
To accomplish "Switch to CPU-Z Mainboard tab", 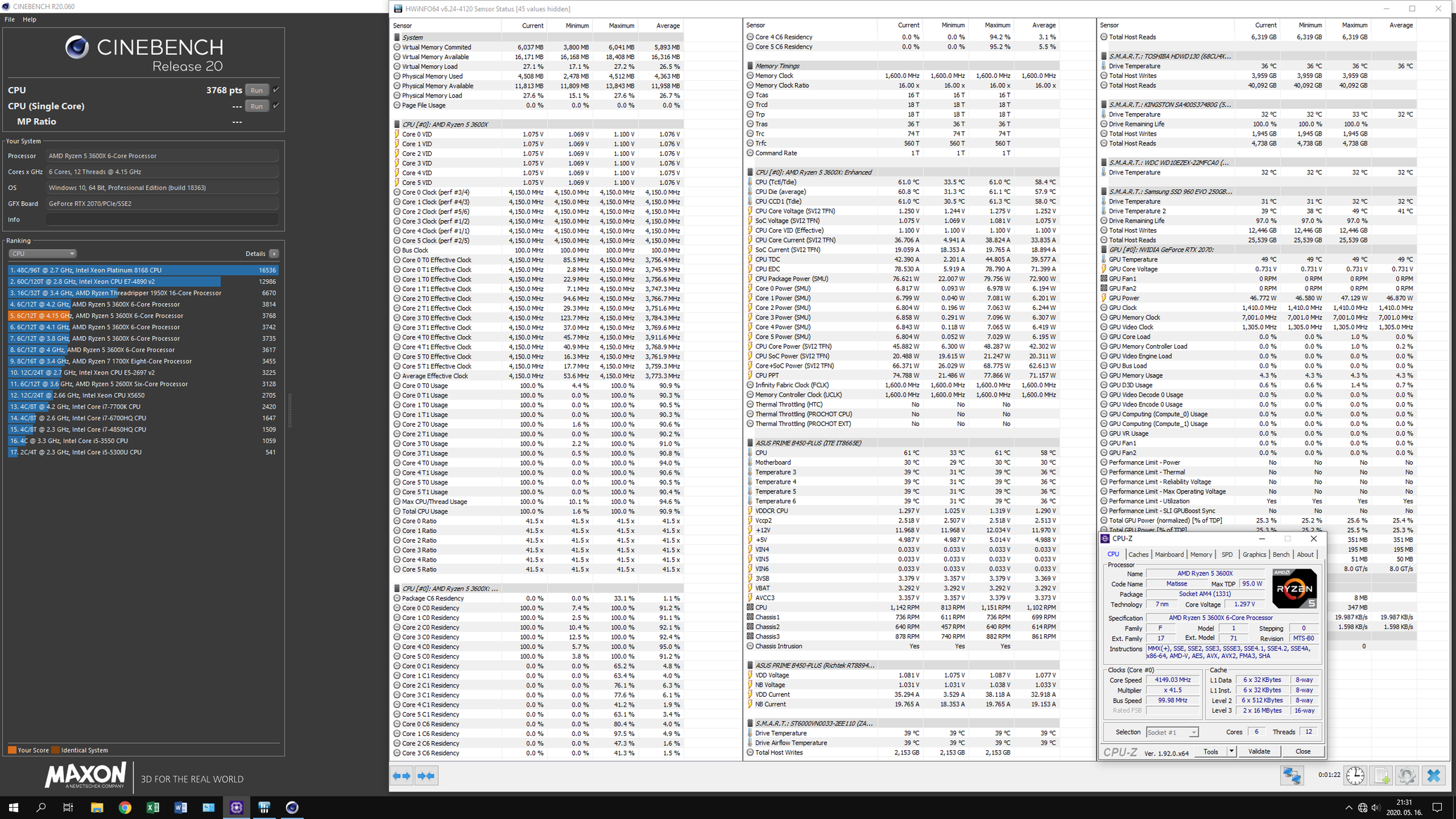I will click(x=1169, y=555).
